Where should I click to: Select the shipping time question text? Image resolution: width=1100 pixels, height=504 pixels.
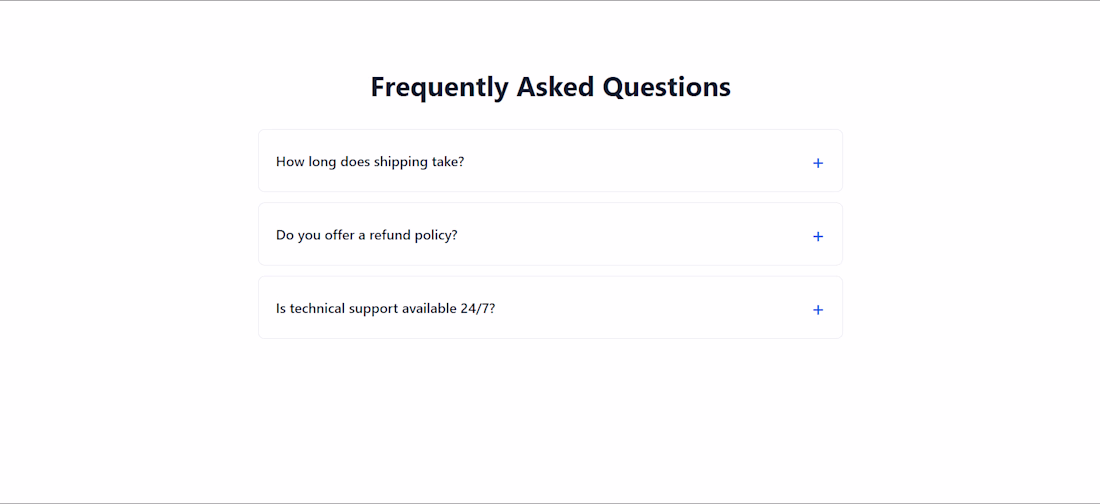(370, 162)
